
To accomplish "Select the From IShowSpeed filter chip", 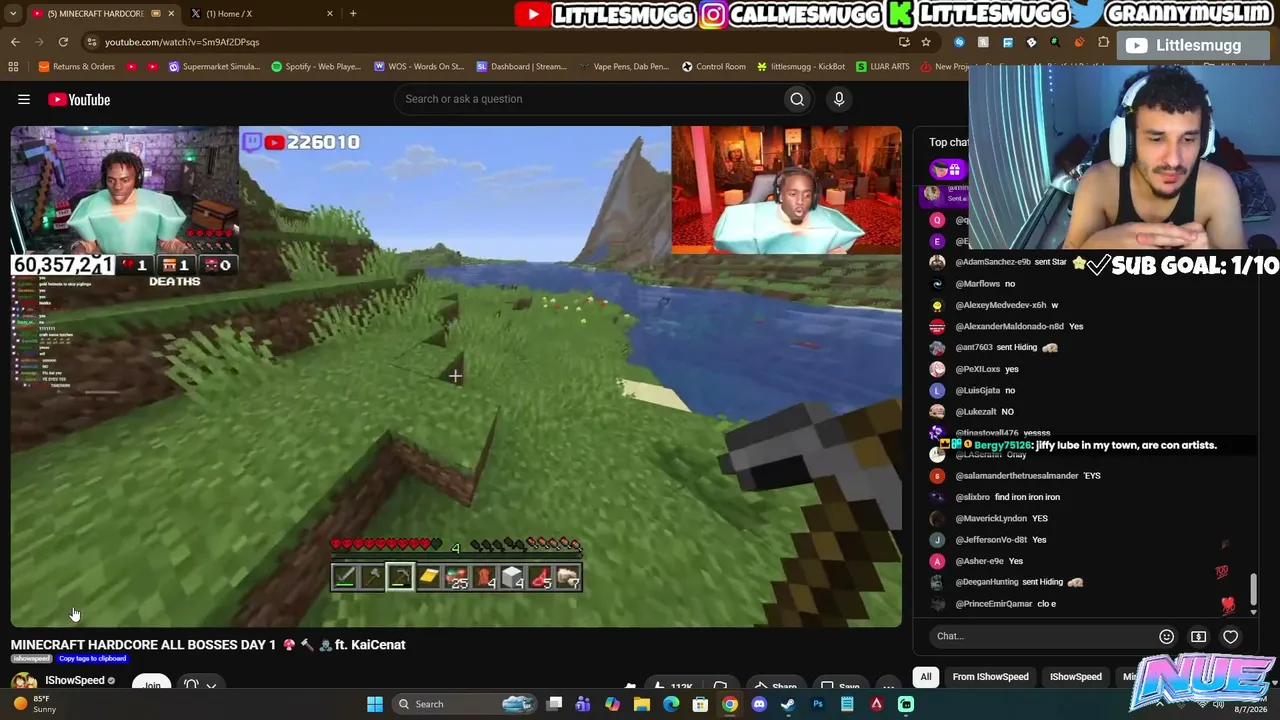I will (x=990, y=677).
